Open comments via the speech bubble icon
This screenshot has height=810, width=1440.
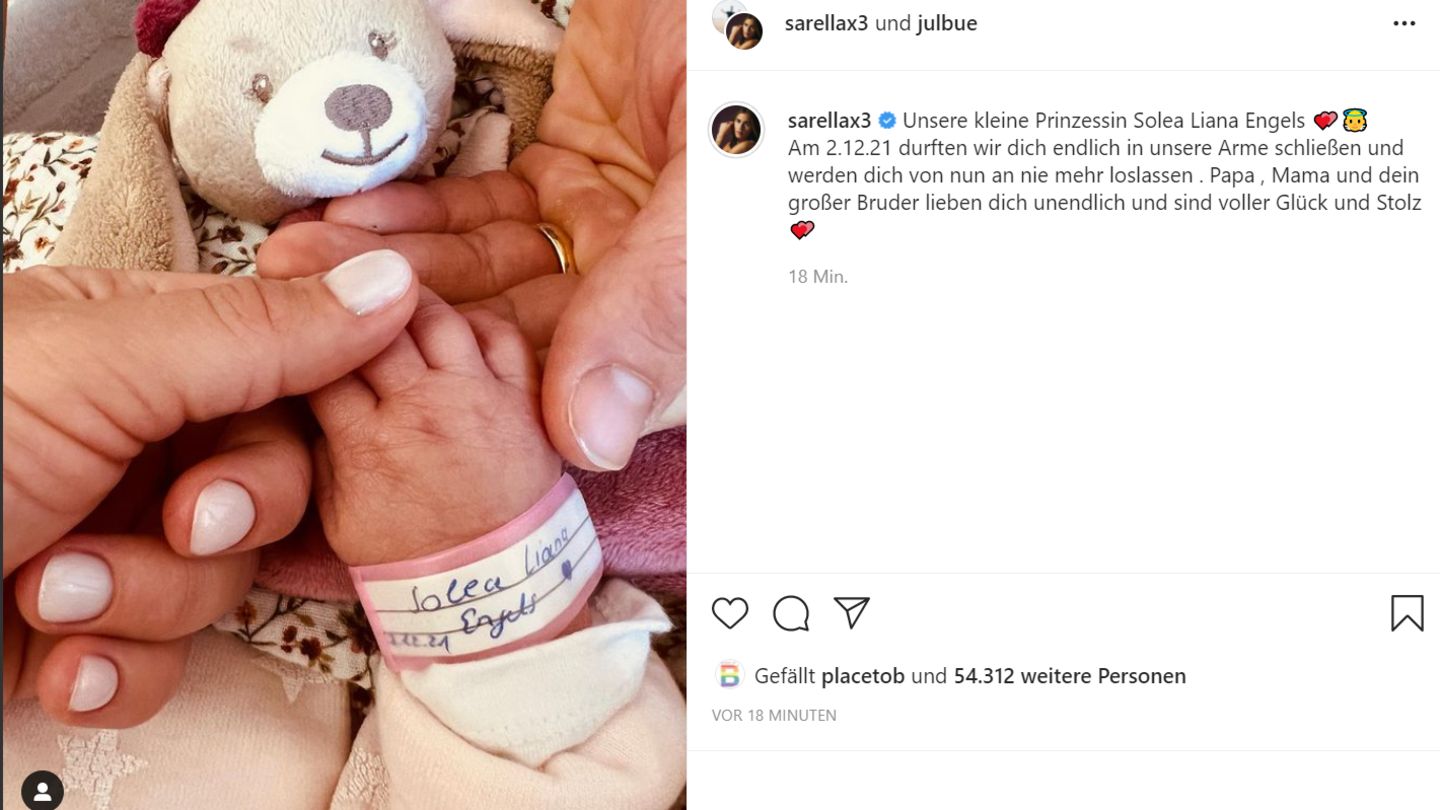click(791, 613)
